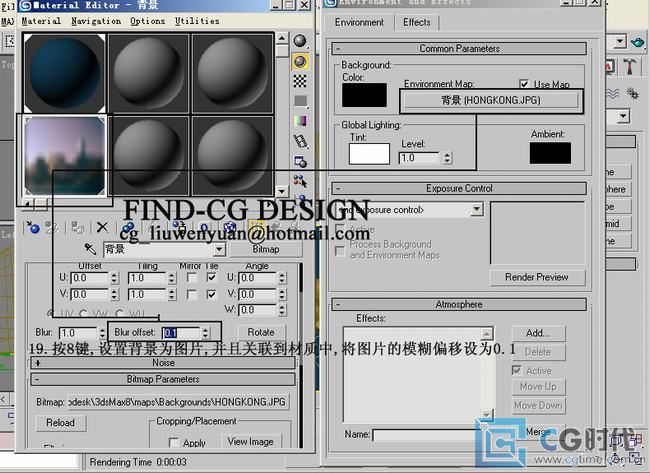
Task: Click Show Map in Viewport cube icon
Action: point(230,227)
